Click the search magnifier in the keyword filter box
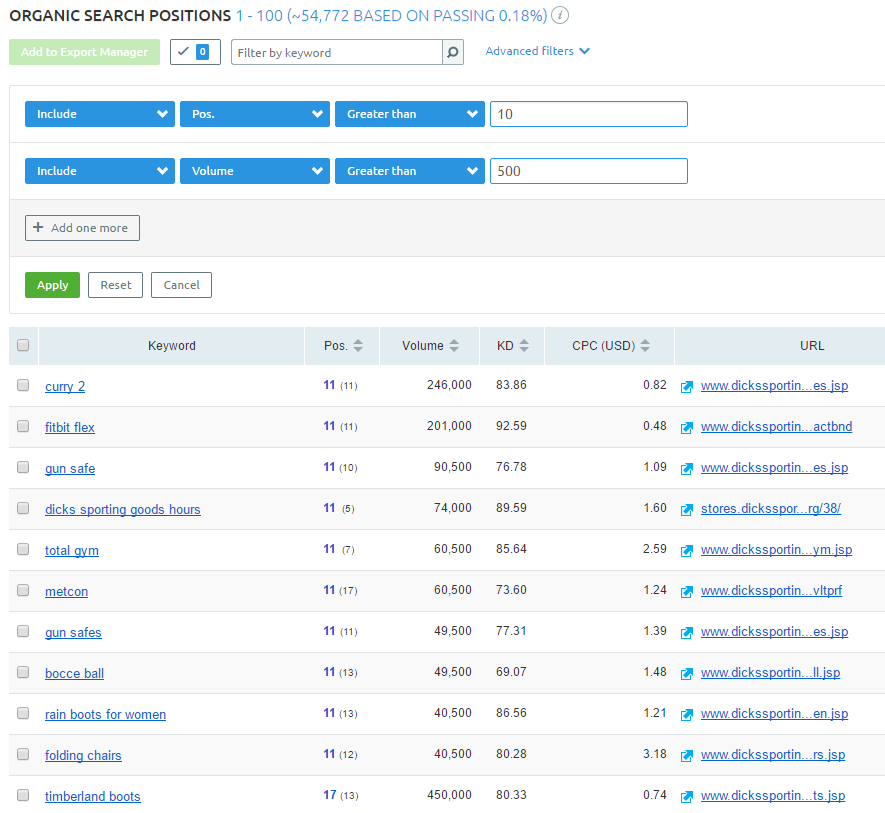This screenshot has width=885, height=813. pos(452,51)
